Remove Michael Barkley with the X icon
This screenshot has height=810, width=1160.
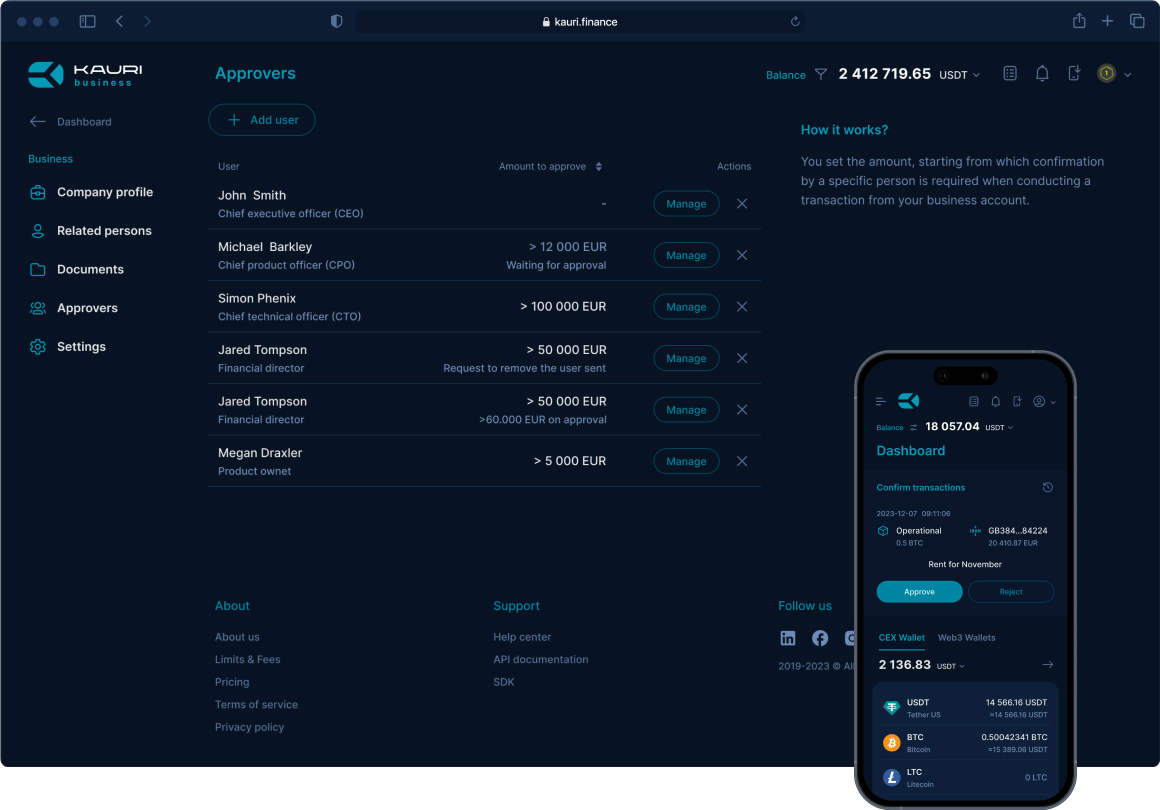[742, 255]
